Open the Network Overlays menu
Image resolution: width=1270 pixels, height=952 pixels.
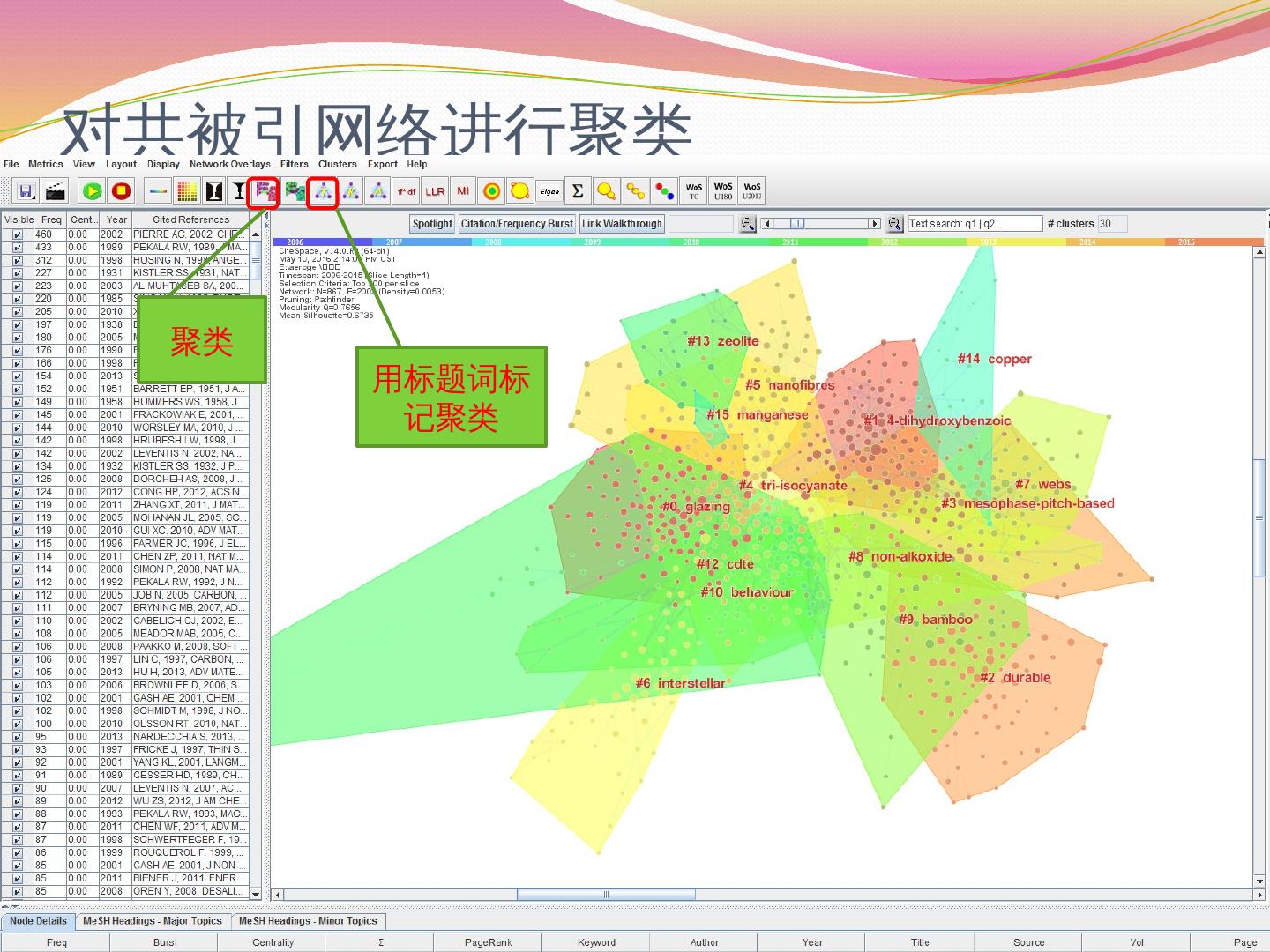(229, 164)
